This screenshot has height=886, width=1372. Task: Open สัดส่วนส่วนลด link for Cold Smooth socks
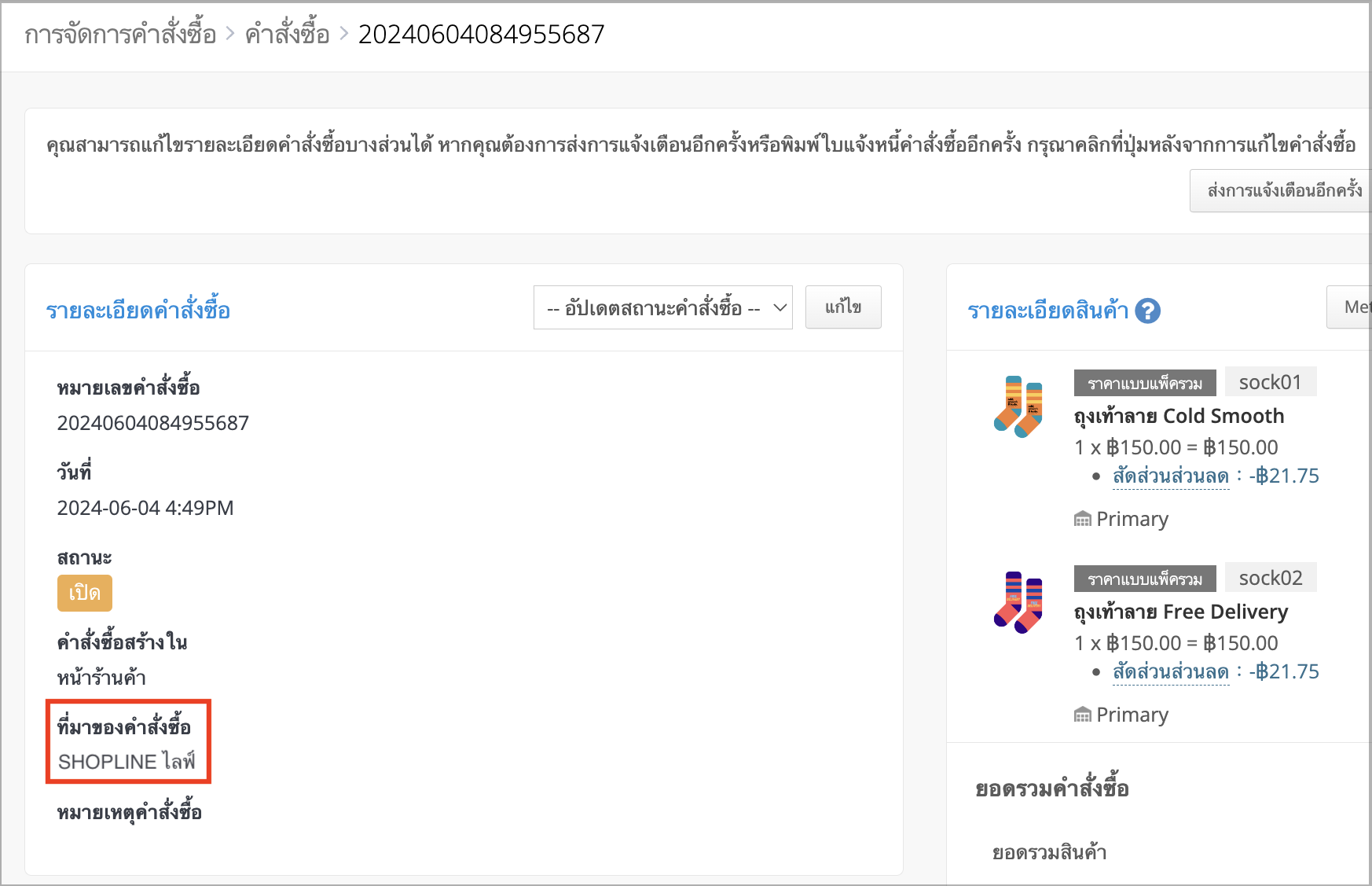[1171, 476]
